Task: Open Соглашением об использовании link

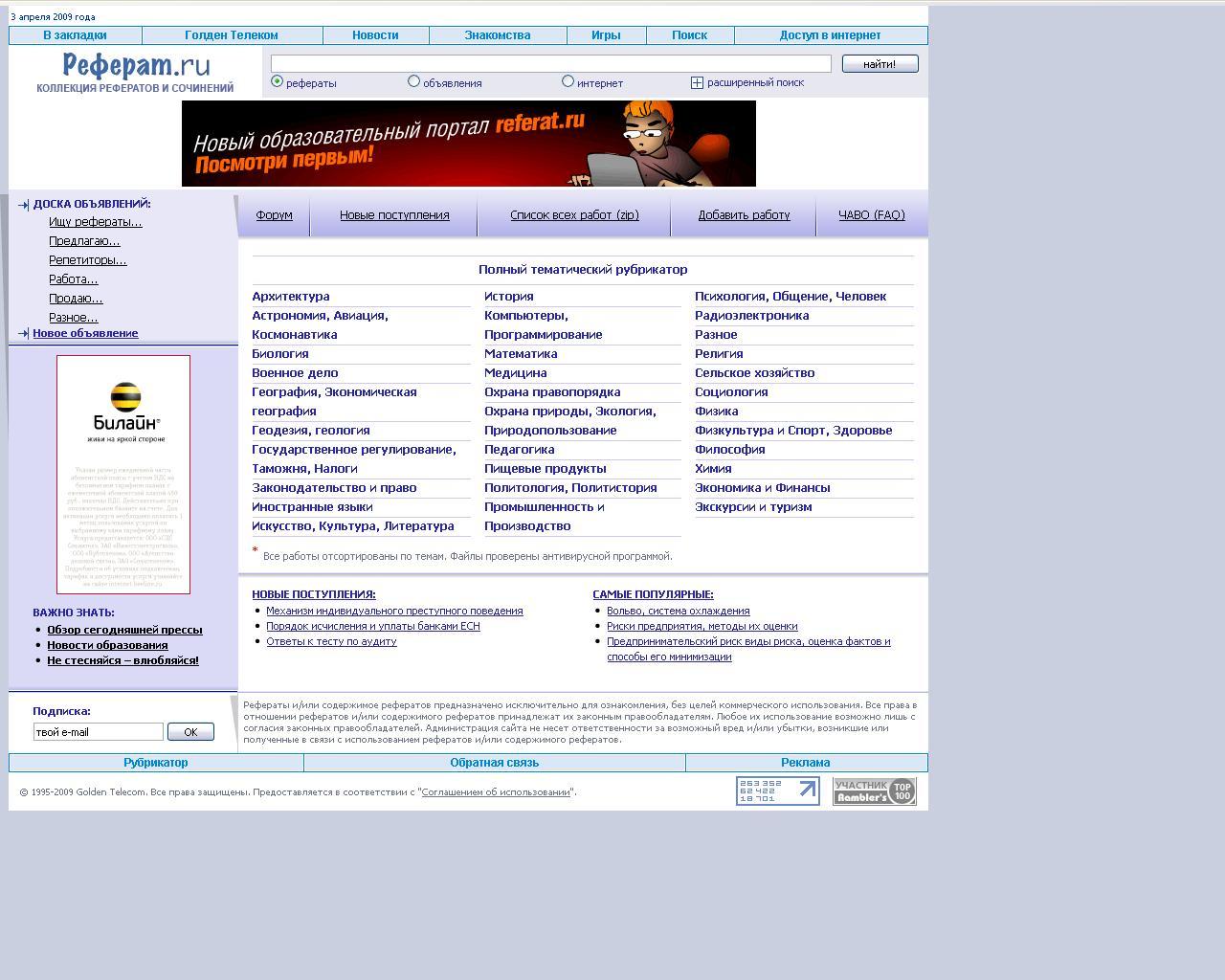Action: [496, 792]
